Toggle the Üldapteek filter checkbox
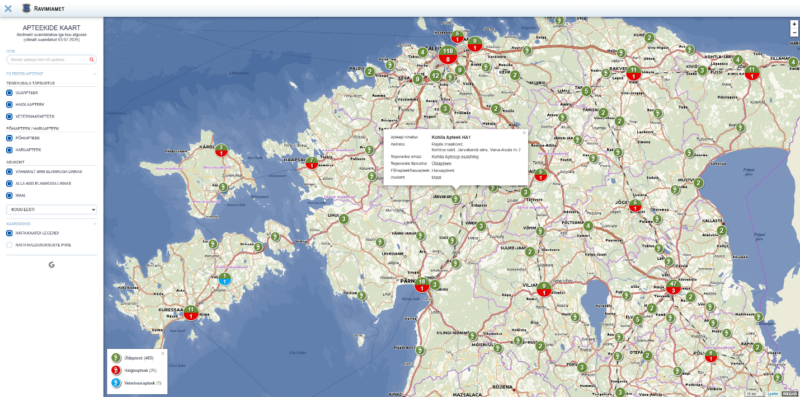The height and width of the screenshot is (397, 800). pos(9,93)
